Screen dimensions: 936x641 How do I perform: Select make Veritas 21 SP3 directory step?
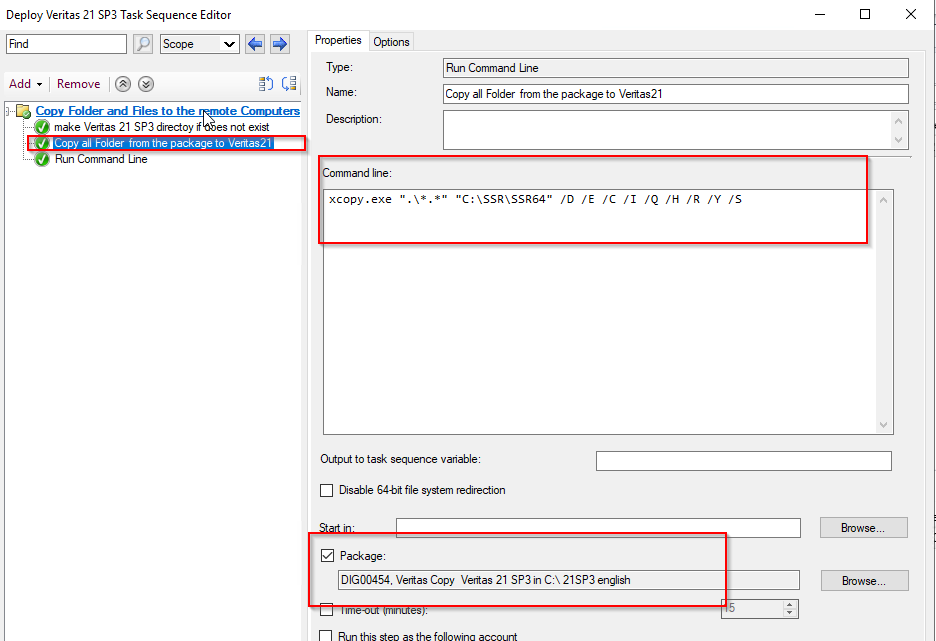(x=161, y=127)
